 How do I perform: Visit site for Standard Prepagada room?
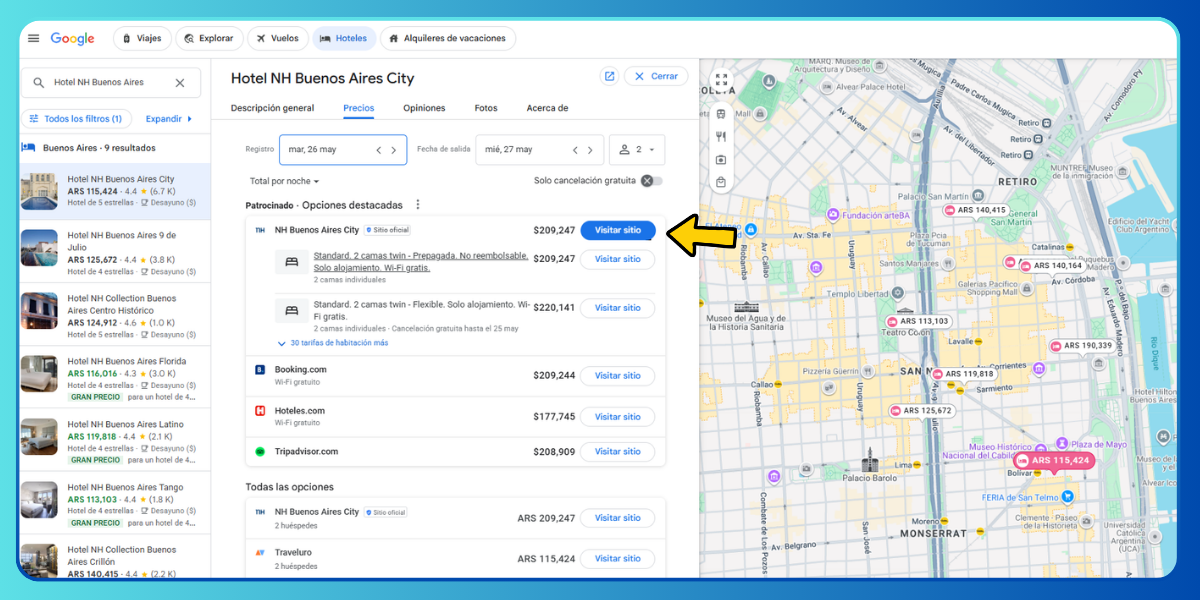[x=618, y=259]
